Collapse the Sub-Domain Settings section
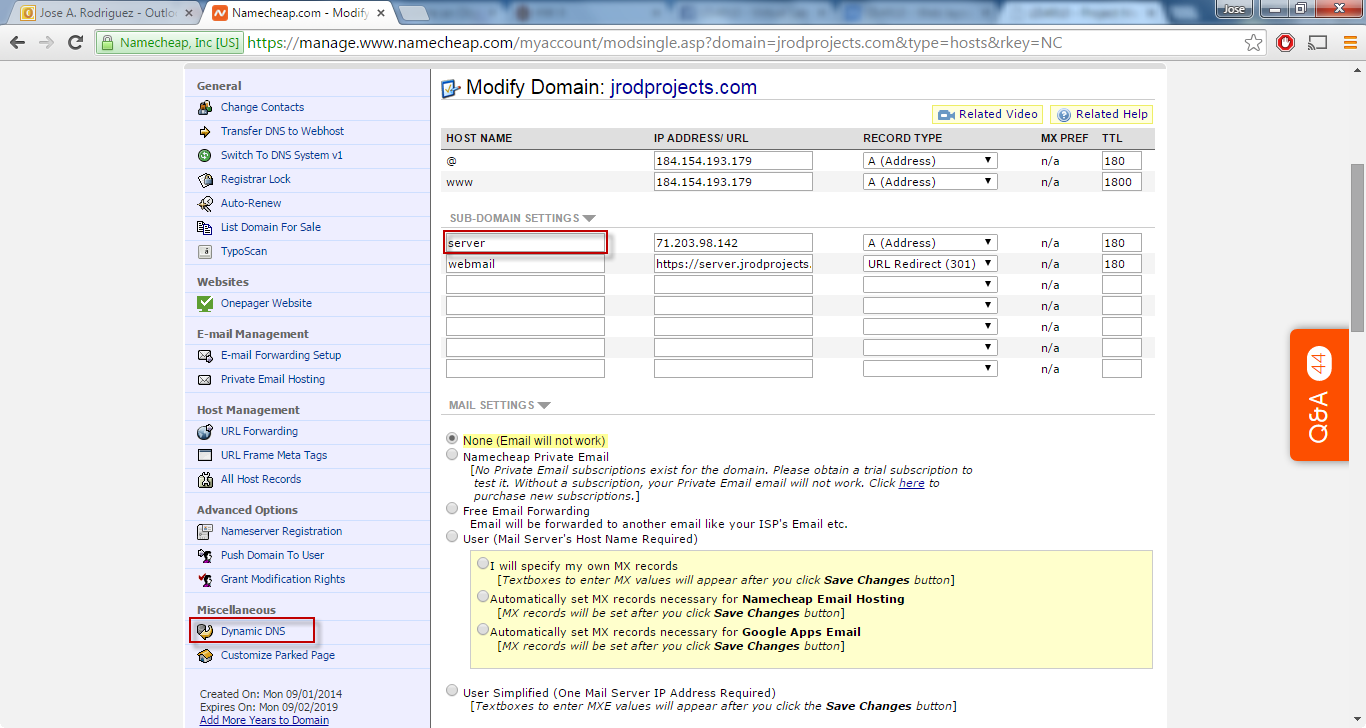The image size is (1366, 728). 589,218
